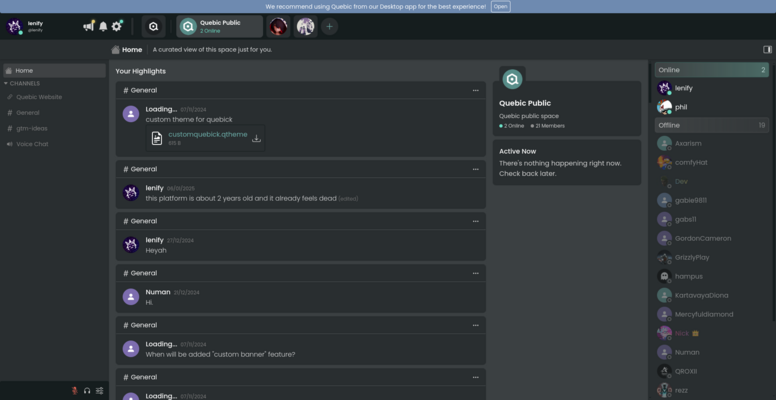Image resolution: width=776 pixels, height=400 pixels.
Task: Open options menu on second General highlight
Action: coord(476,169)
